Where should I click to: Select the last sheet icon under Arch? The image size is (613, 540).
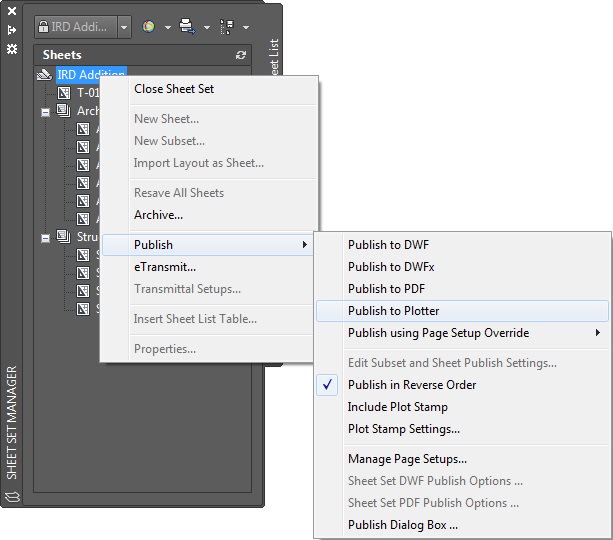pyautogui.click(x=83, y=219)
